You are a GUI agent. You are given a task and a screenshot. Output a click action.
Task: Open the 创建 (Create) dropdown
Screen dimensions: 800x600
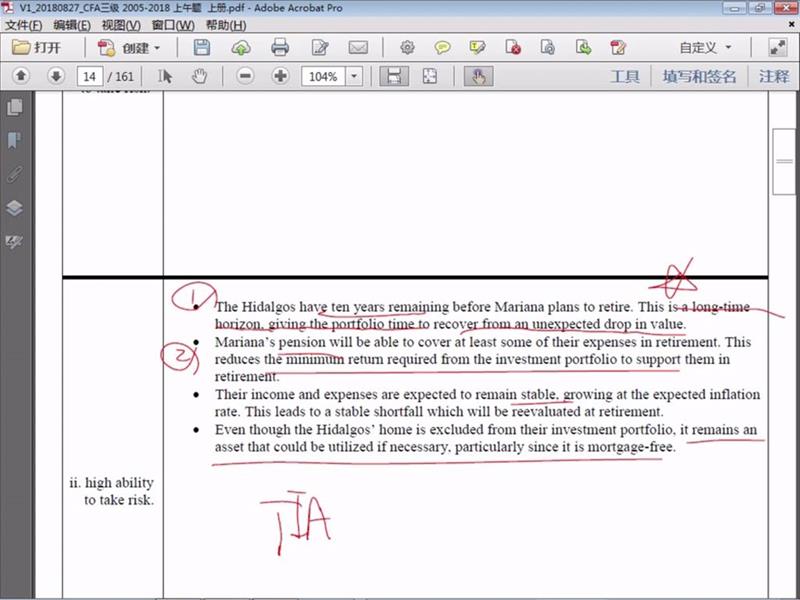point(129,47)
